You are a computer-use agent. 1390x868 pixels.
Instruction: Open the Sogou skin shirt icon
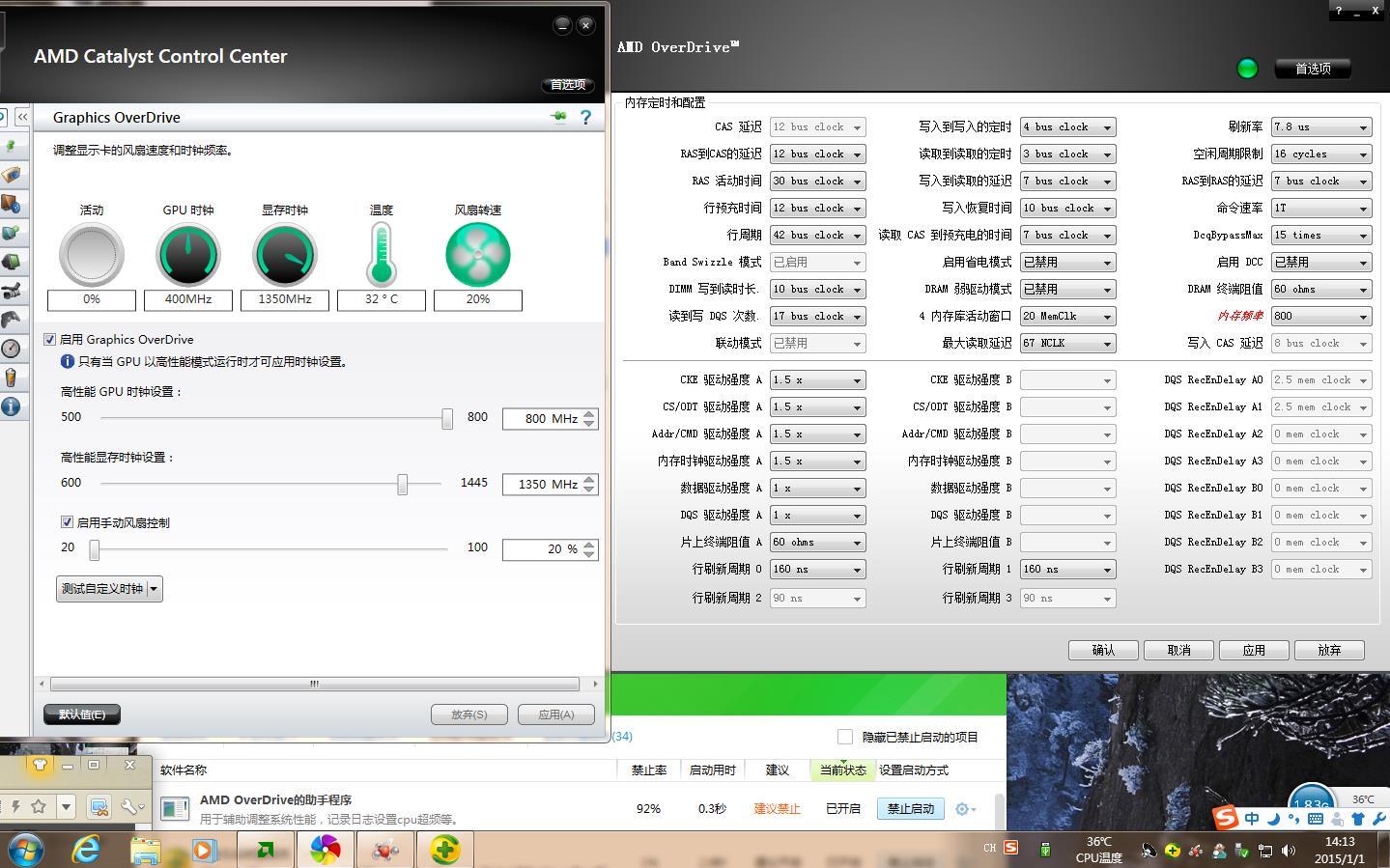point(1357,819)
